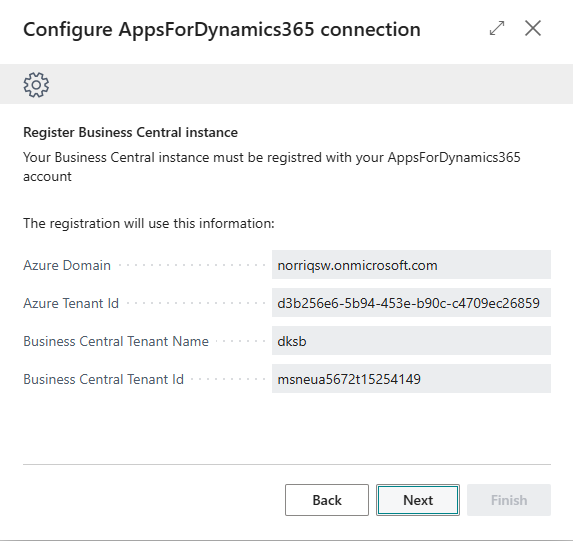The width and height of the screenshot is (573, 541).
Task: Proceed with the Next button
Action: point(418,500)
